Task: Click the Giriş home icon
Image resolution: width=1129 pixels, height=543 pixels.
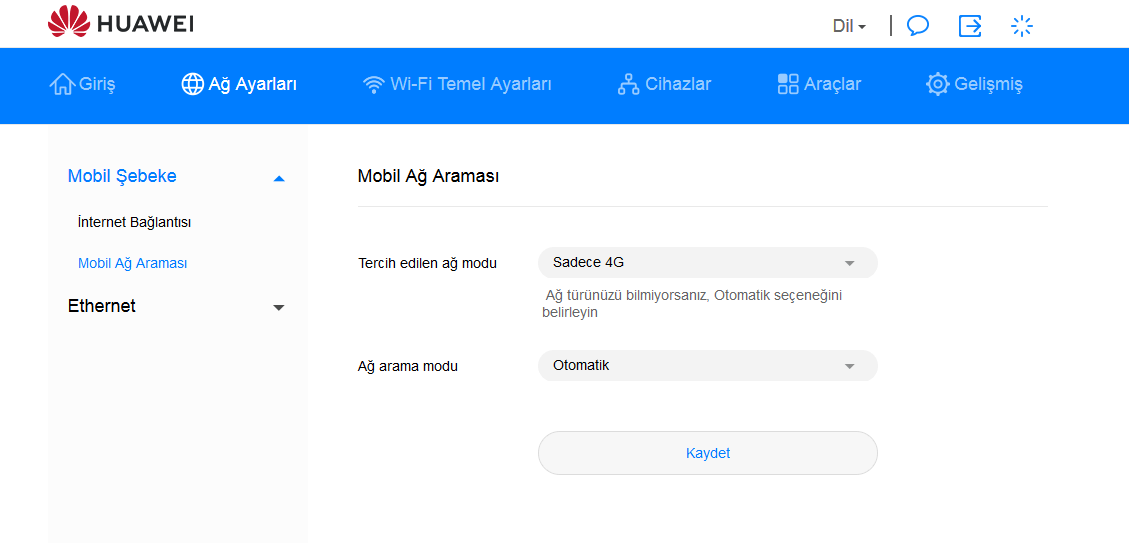Action: [x=62, y=85]
